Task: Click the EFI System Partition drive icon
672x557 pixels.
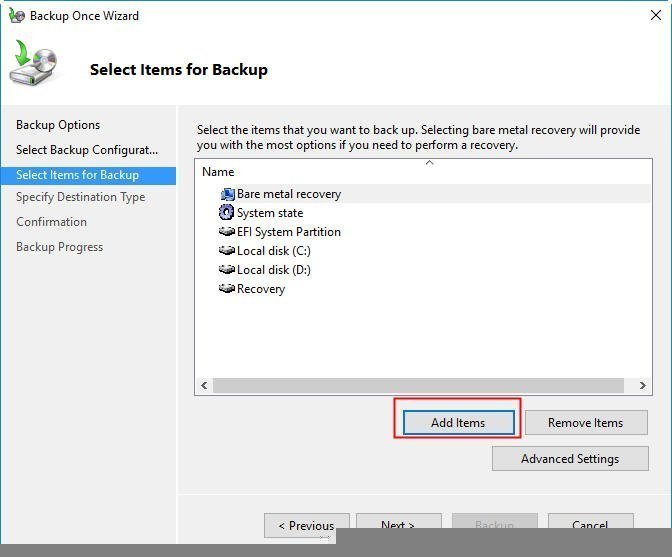Action: (x=227, y=232)
